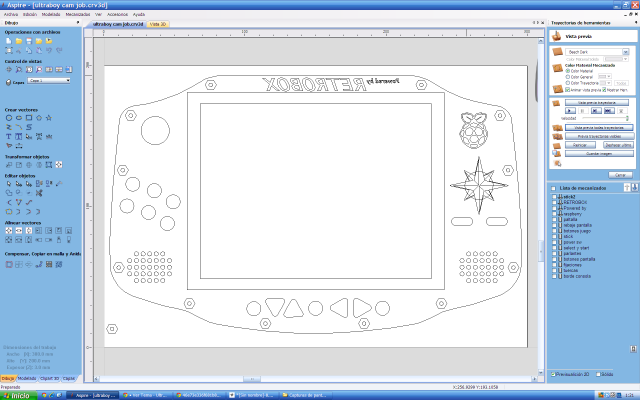This screenshot has height=400, width=640.
Task: Select the 'Color General' radio button
Action: (567, 77)
